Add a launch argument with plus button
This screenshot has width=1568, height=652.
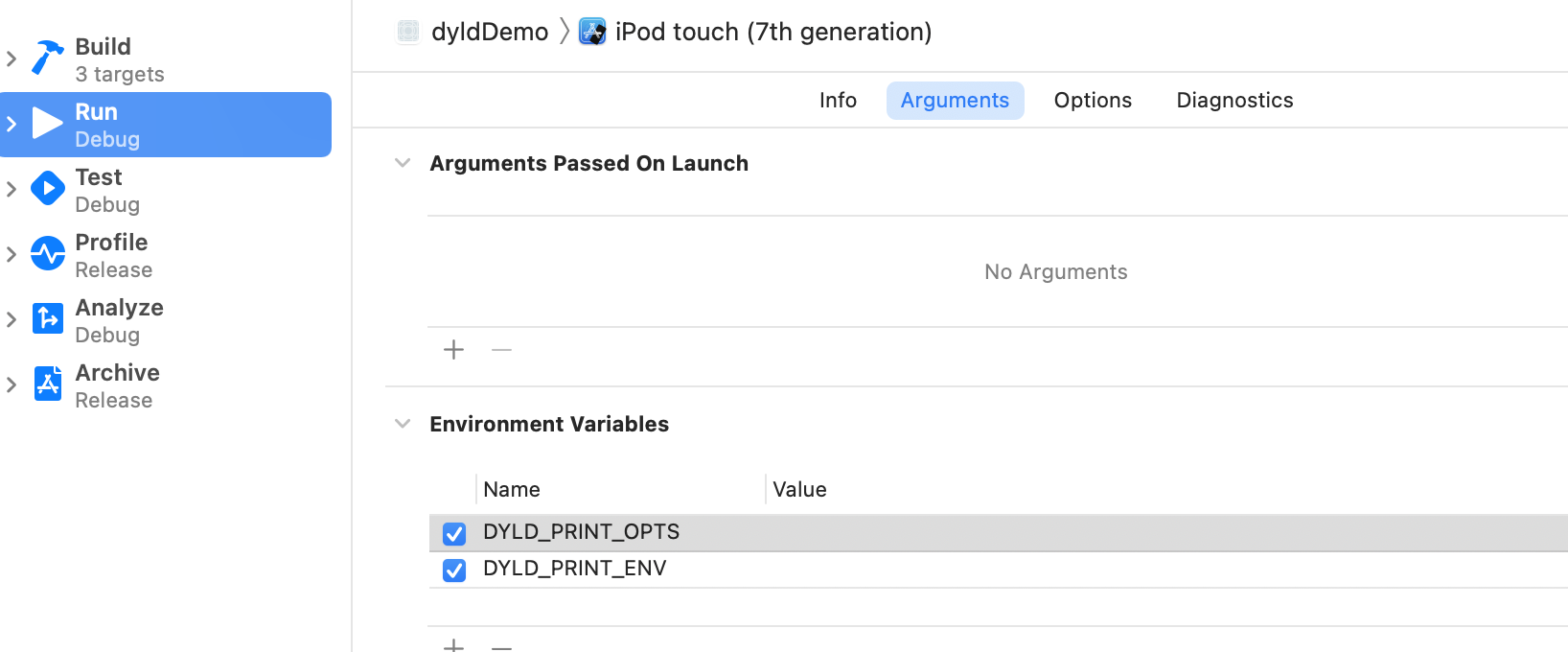click(x=453, y=350)
